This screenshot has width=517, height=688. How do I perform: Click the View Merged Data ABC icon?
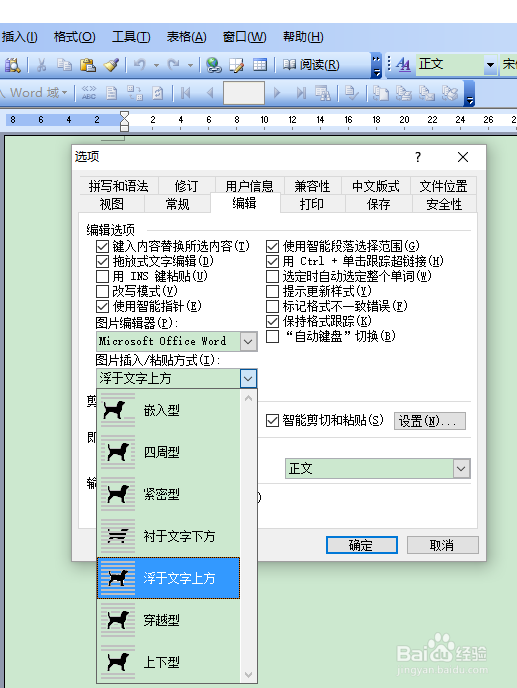pyautogui.click(x=89, y=93)
